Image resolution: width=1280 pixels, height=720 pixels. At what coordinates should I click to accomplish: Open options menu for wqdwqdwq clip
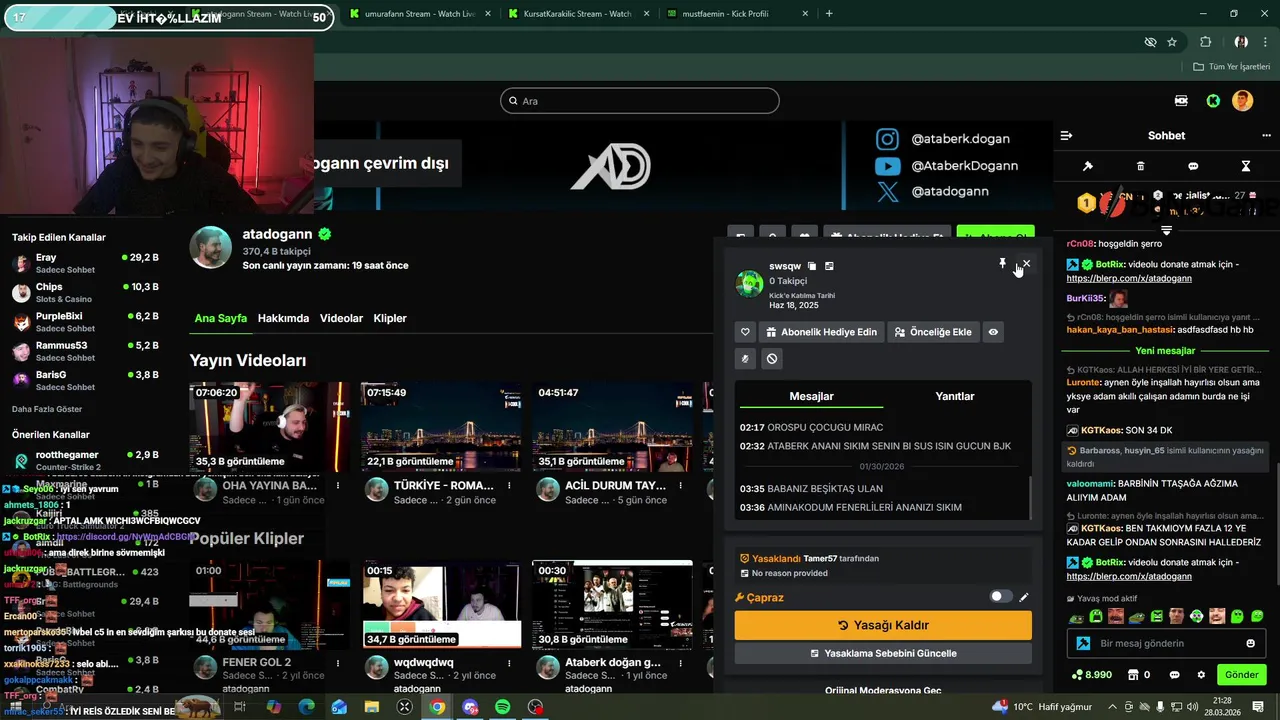click(x=510, y=662)
